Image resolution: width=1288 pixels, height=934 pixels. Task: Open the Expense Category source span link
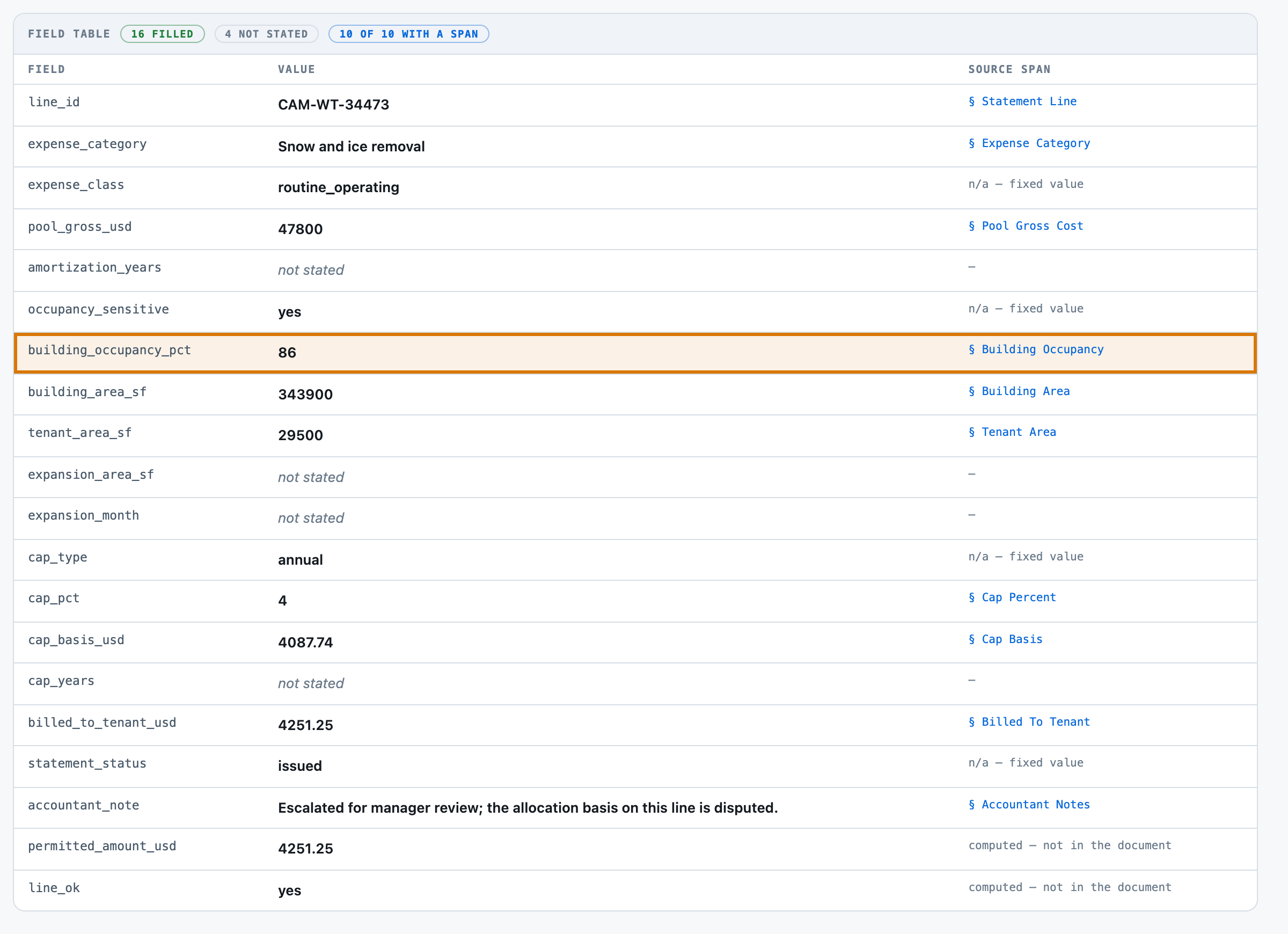1029,144
